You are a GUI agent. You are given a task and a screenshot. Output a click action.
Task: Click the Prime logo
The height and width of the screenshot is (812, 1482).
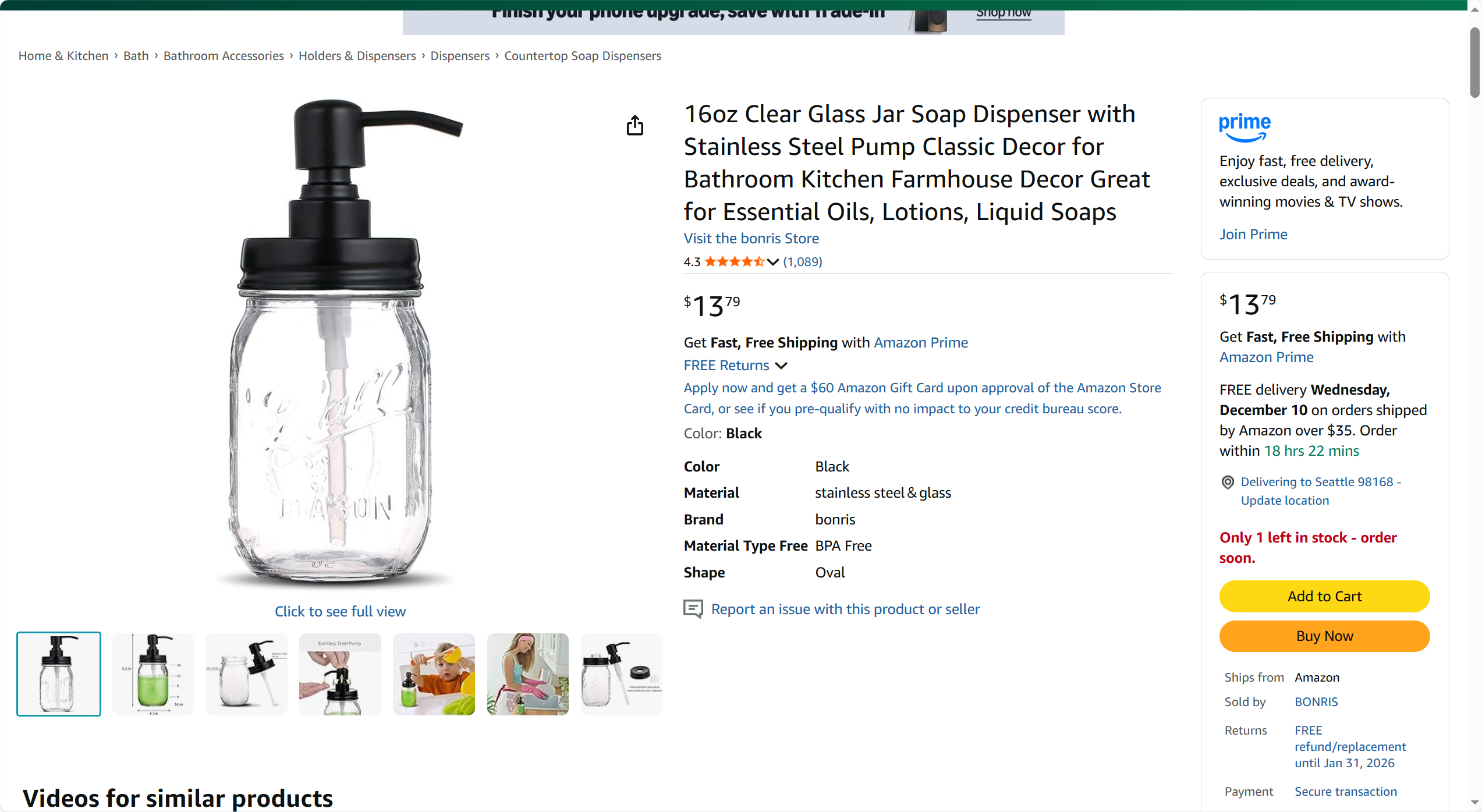point(1245,127)
